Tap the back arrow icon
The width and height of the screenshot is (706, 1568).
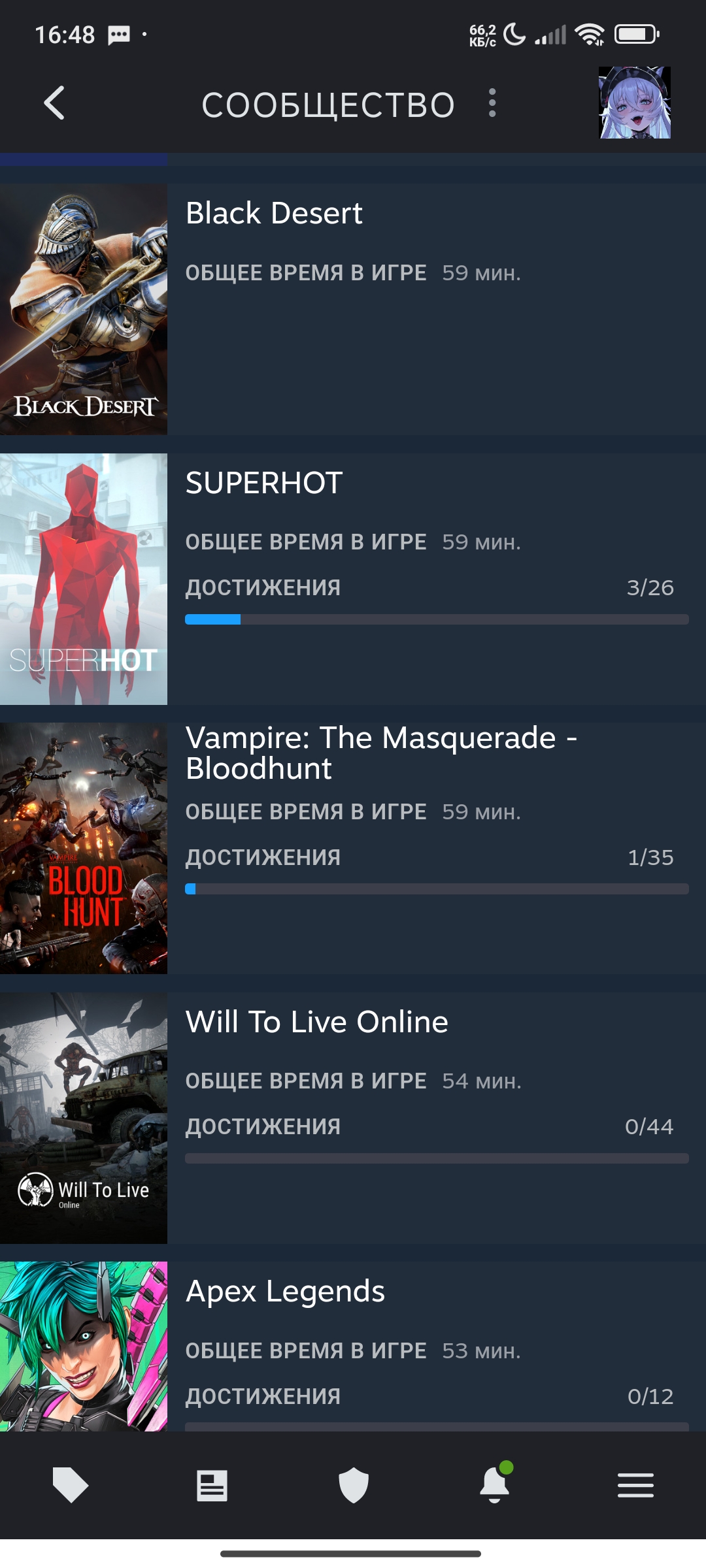[54, 103]
